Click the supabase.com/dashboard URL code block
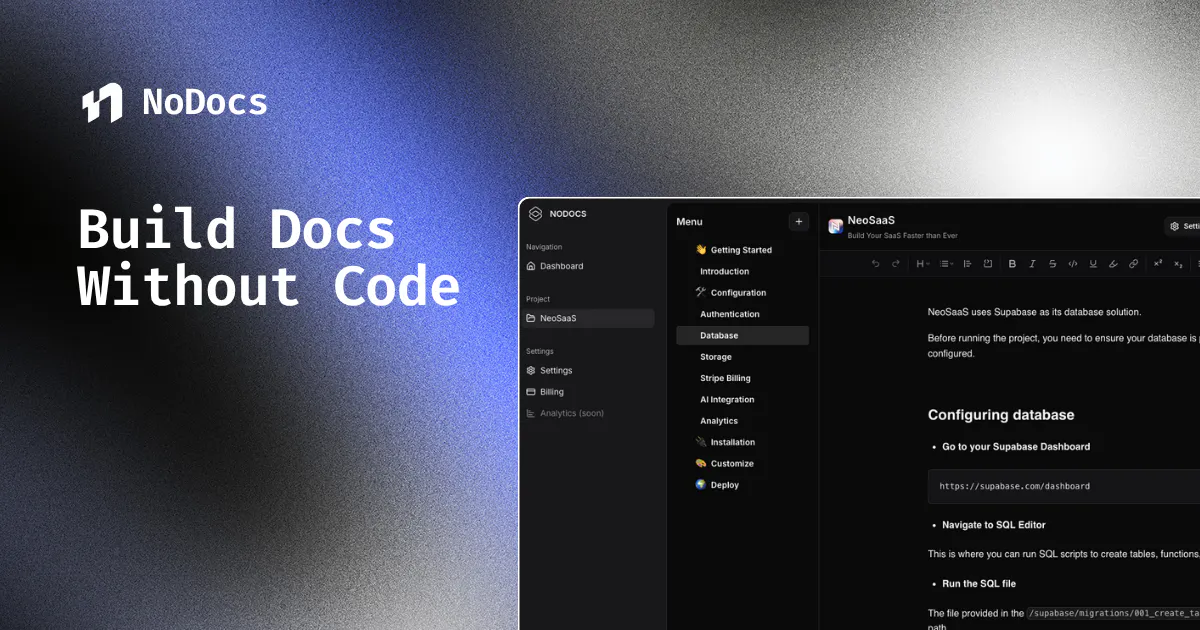 (x=1064, y=486)
